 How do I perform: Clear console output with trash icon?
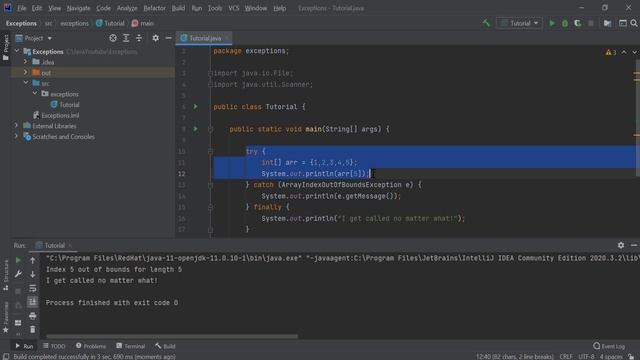pyautogui.click(x=33, y=329)
